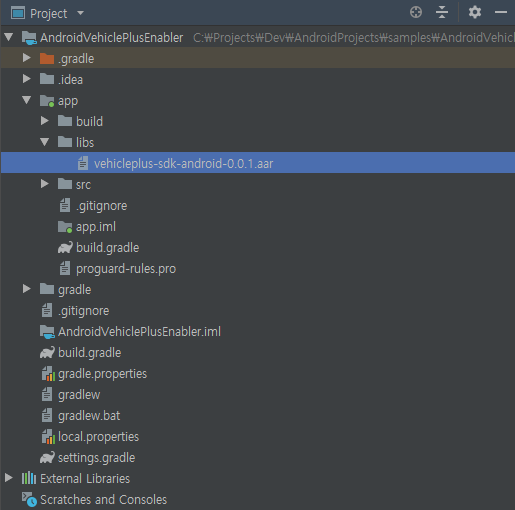Click the locate target crosshair icon
The height and width of the screenshot is (510, 515).
[416, 12]
